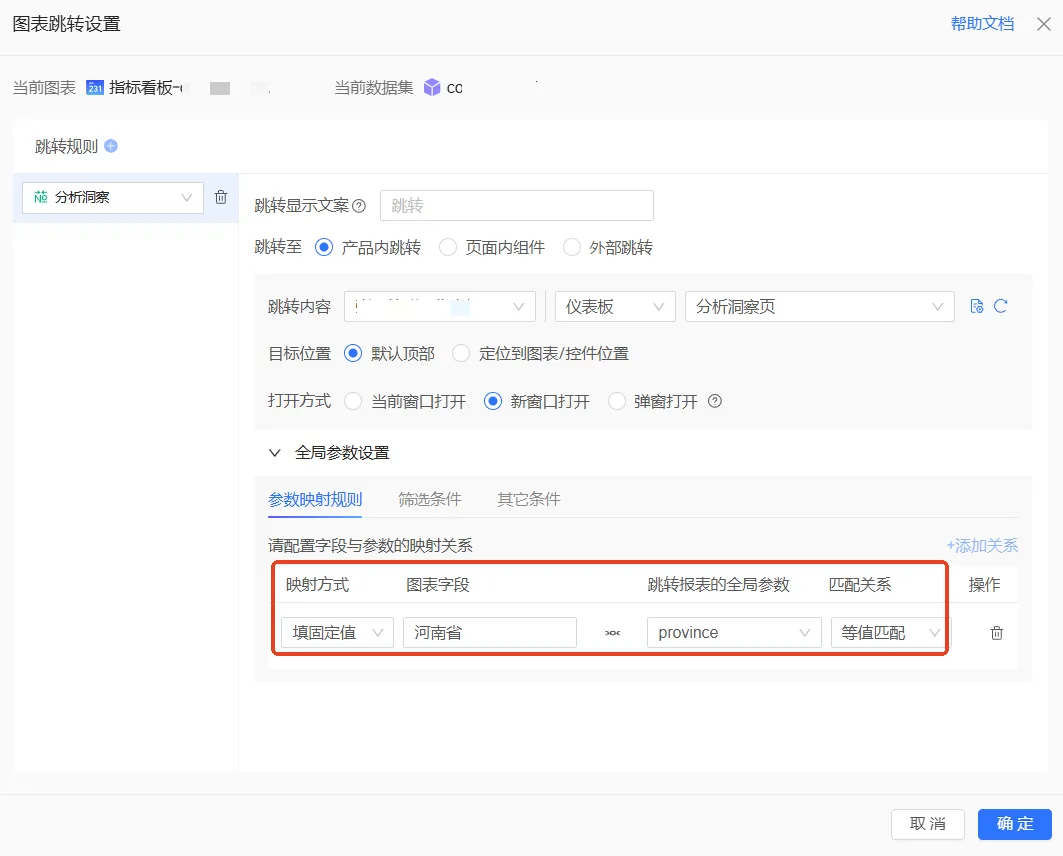Delete the province mapping row
This screenshot has width=1063, height=856.
pos(997,633)
